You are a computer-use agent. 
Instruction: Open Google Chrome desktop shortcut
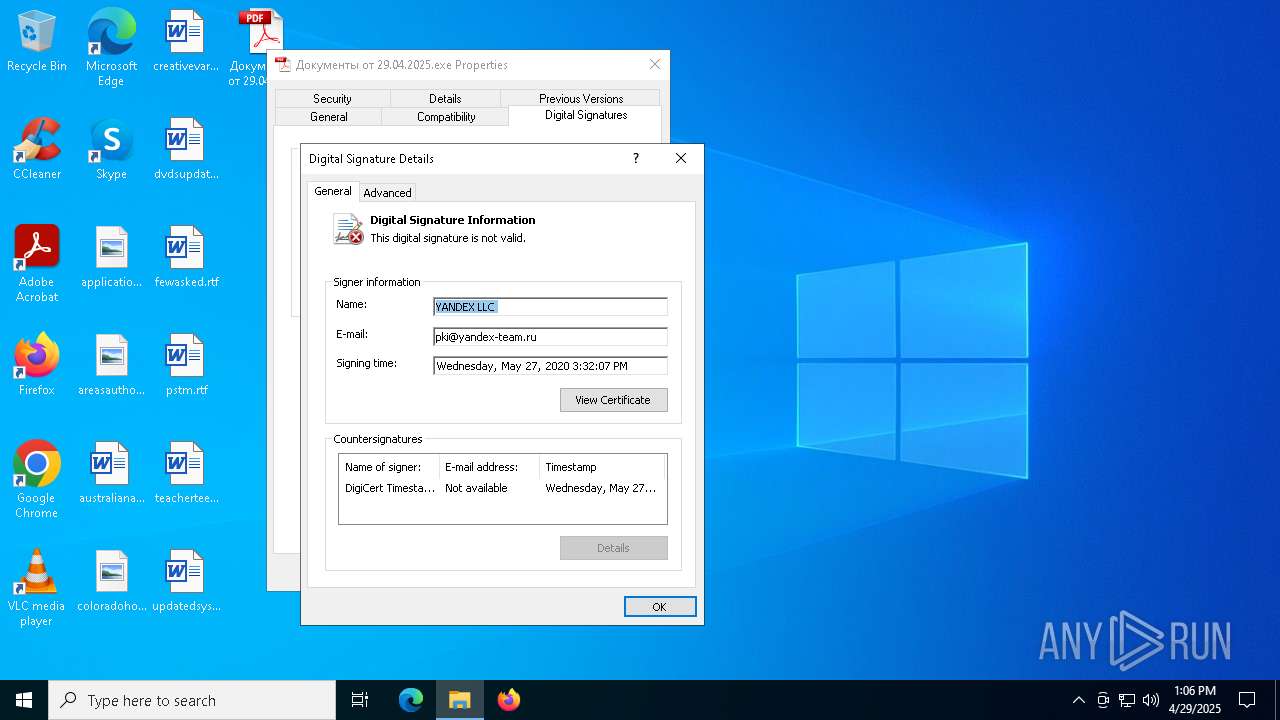coord(37,480)
